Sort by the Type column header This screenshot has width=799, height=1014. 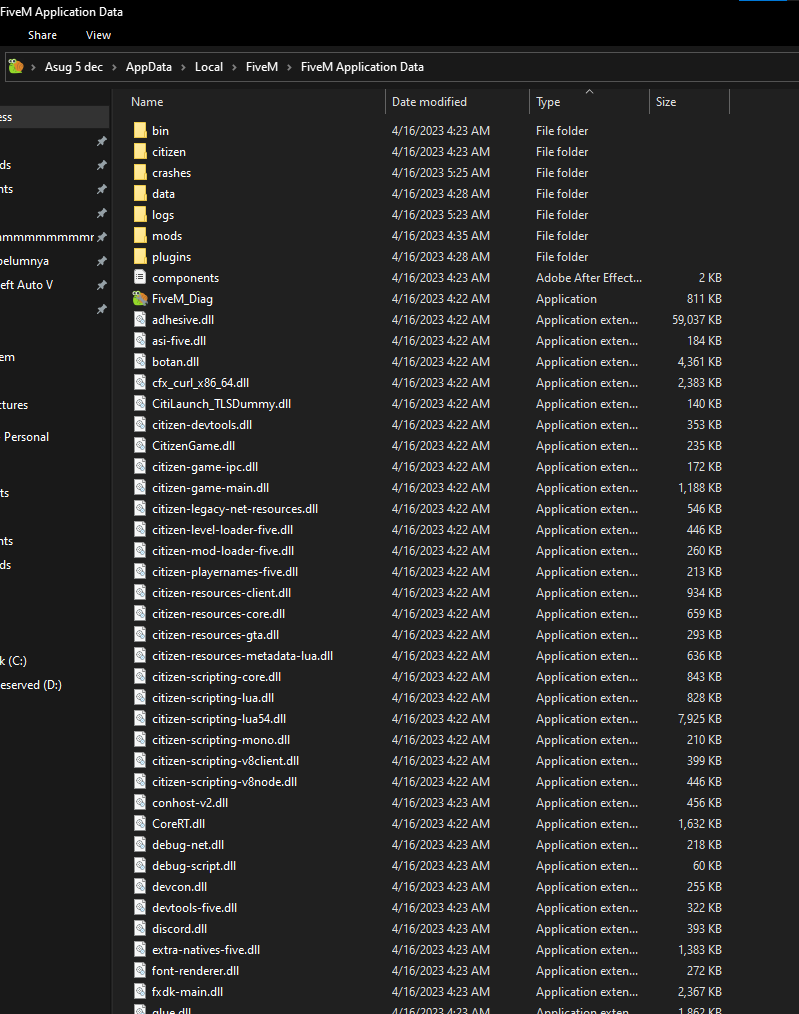click(548, 102)
